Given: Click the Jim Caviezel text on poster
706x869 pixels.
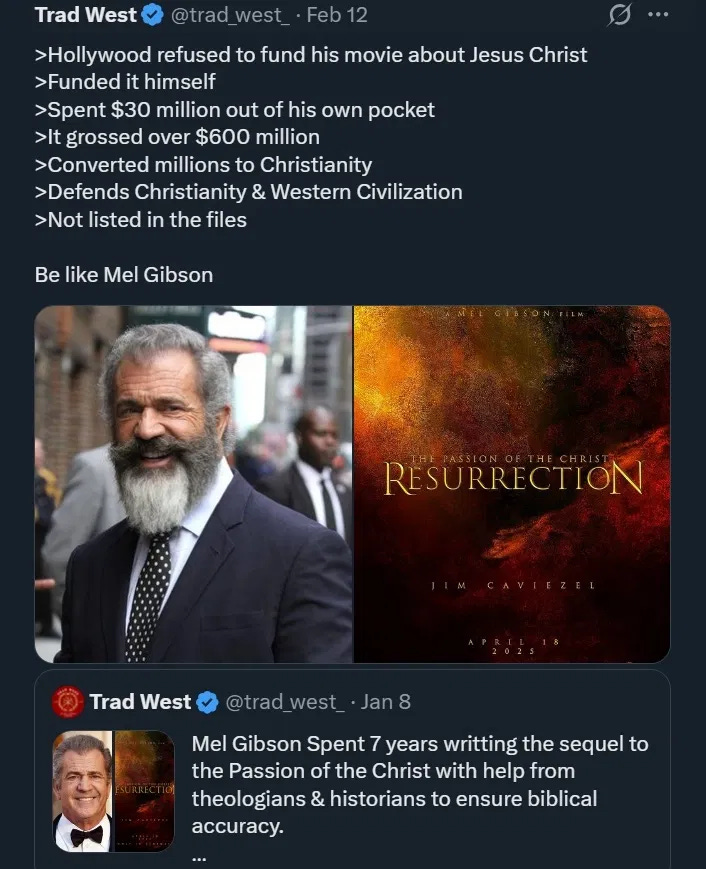Looking at the screenshot, I should tap(513, 585).
